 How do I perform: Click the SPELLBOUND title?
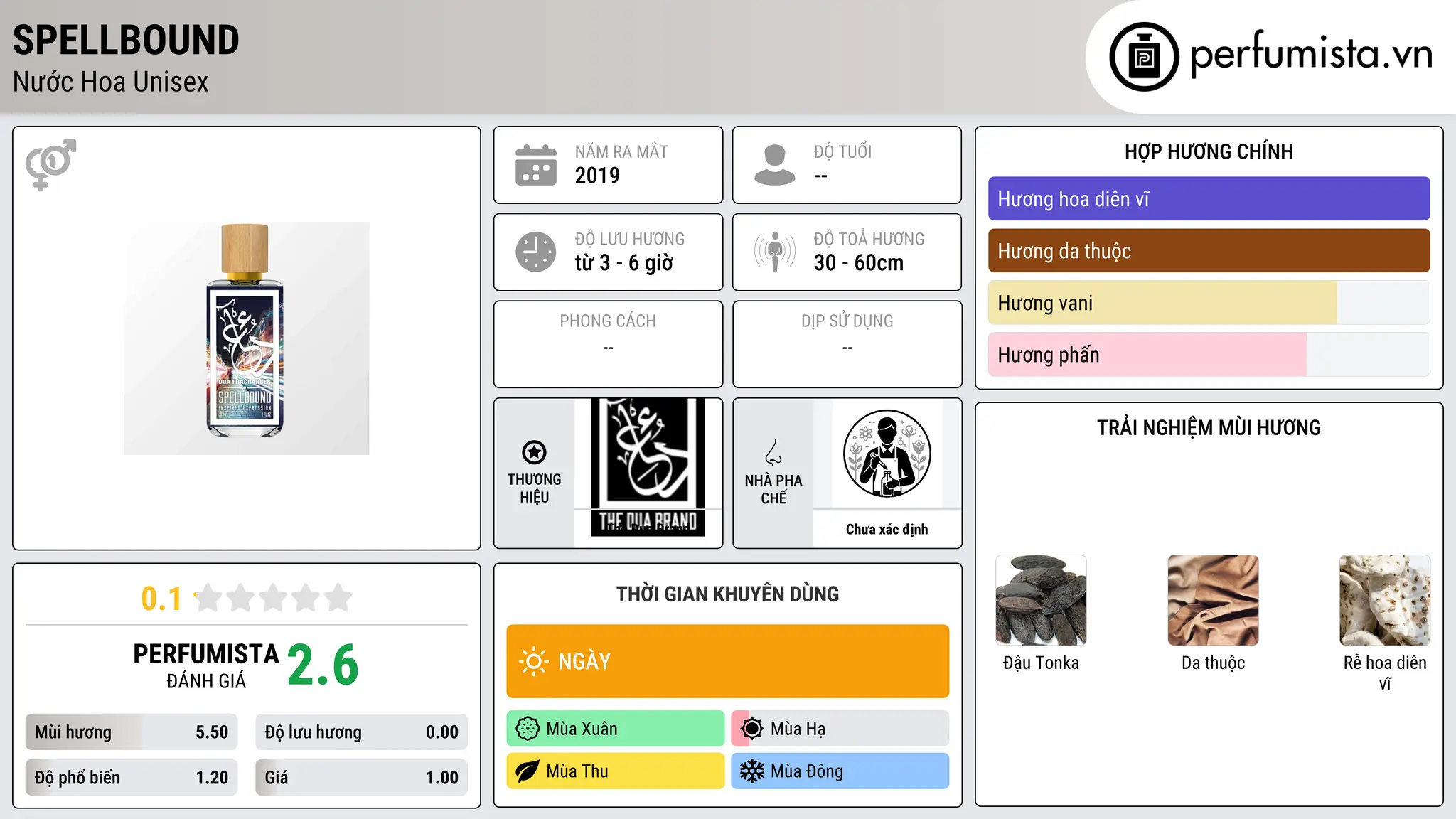(126, 40)
